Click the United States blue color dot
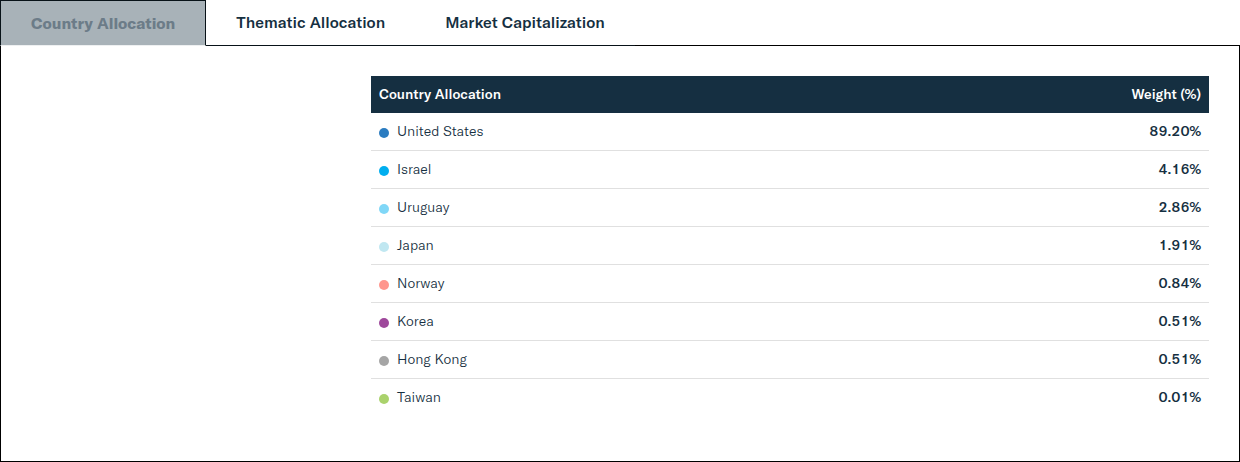Screen dimensions: 1240x462 click(x=384, y=132)
